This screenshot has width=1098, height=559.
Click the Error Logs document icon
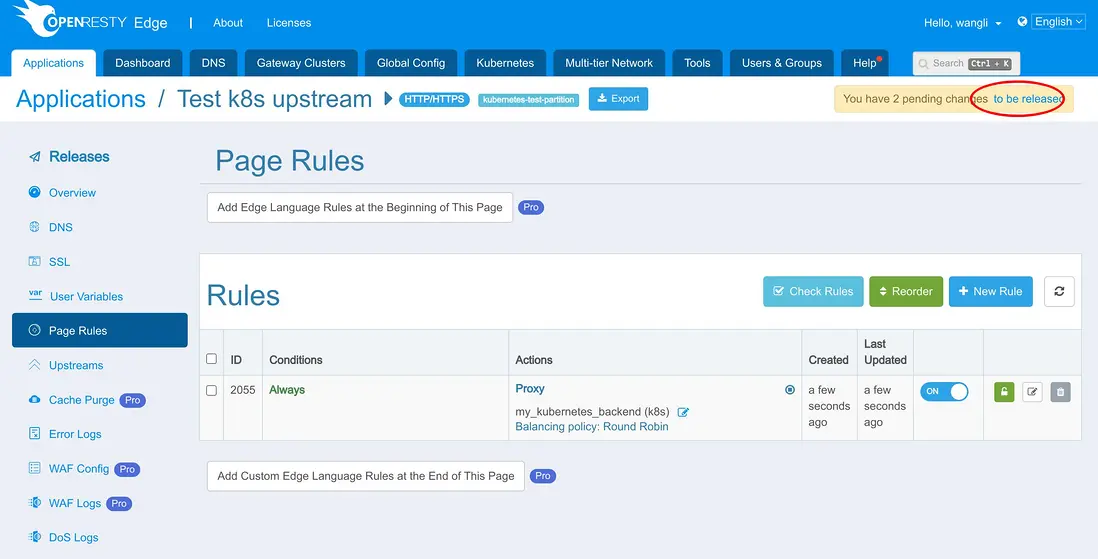coord(34,434)
